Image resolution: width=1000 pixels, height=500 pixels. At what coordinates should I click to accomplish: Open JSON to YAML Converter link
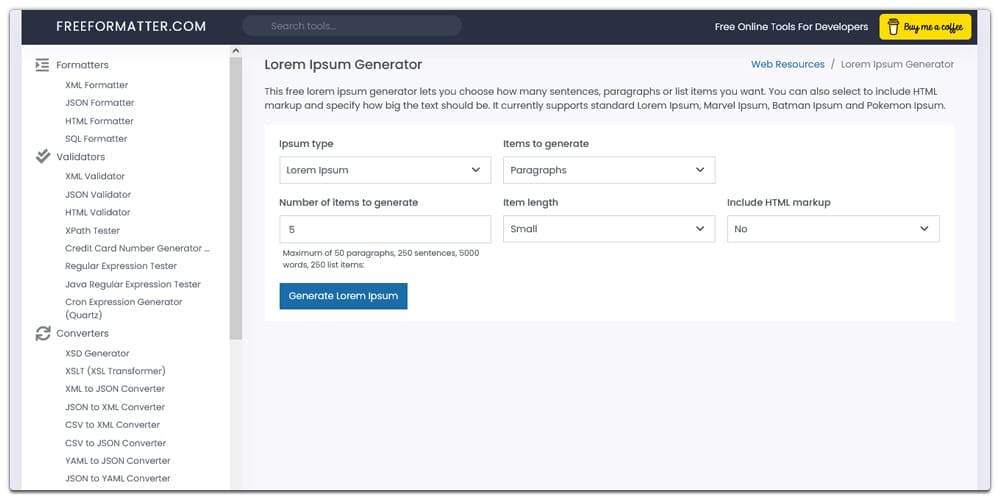(x=118, y=478)
